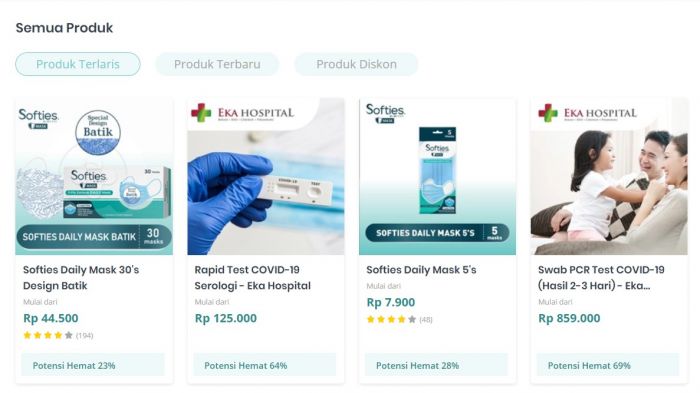The width and height of the screenshot is (700, 393).
Task: Open Softies Daily Mask Batik product image
Action: tap(94, 177)
